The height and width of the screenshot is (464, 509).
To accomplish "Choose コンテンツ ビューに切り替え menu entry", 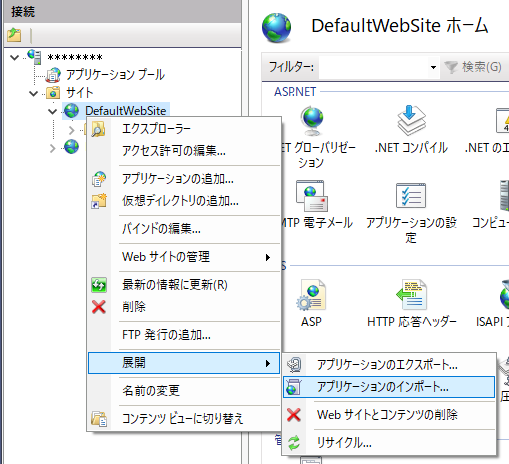I will [x=184, y=419].
